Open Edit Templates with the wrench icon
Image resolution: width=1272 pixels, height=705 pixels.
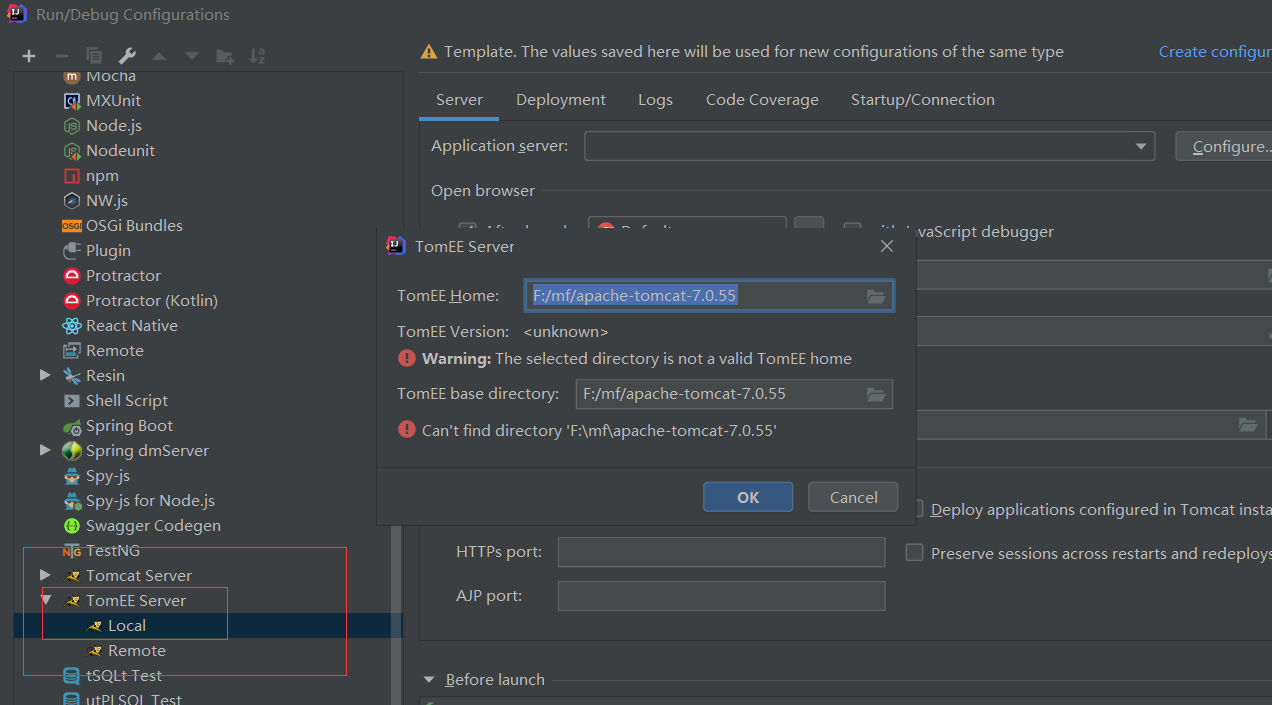(126, 55)
